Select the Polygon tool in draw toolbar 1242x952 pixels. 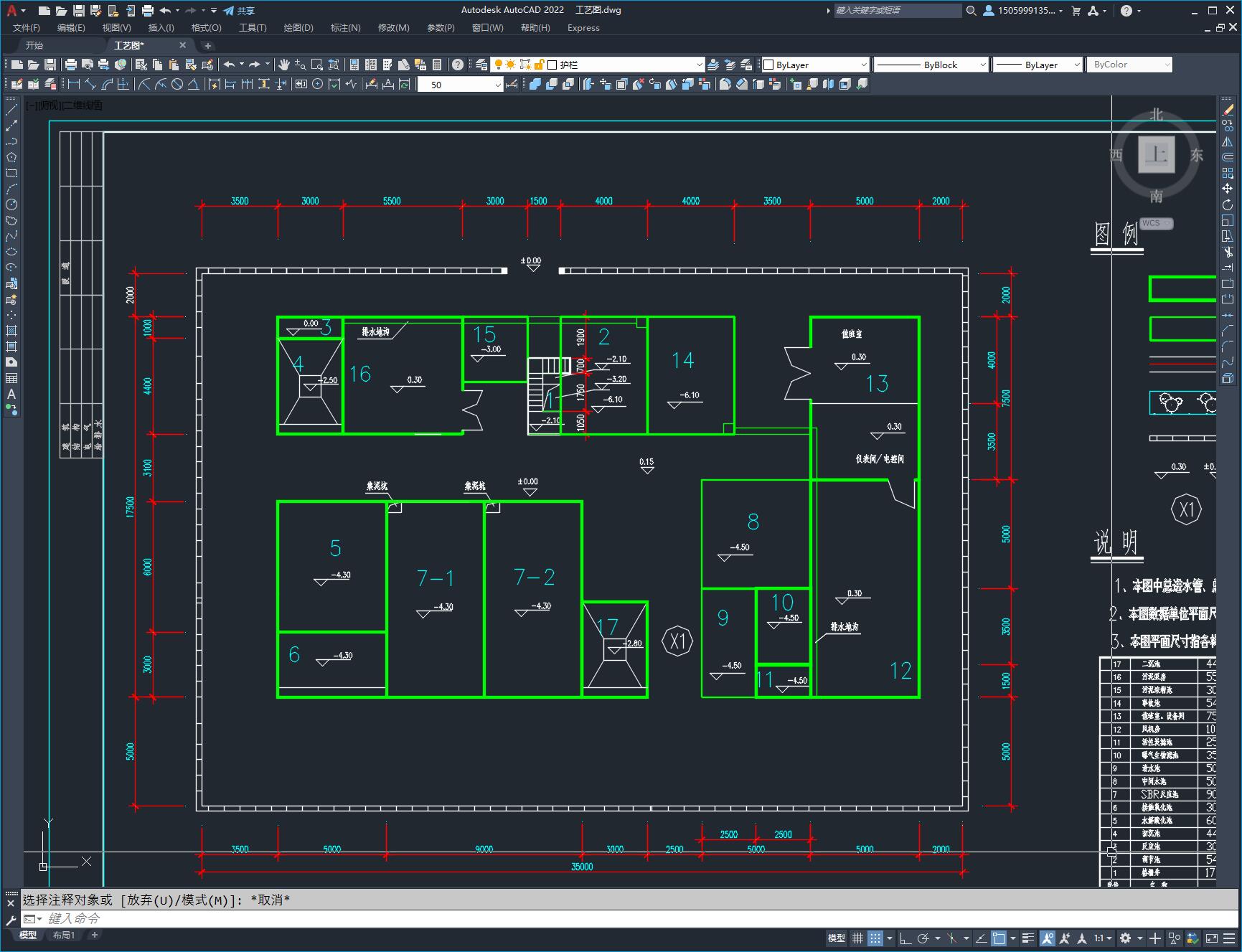pyautogui.click(x=11, y=157)
